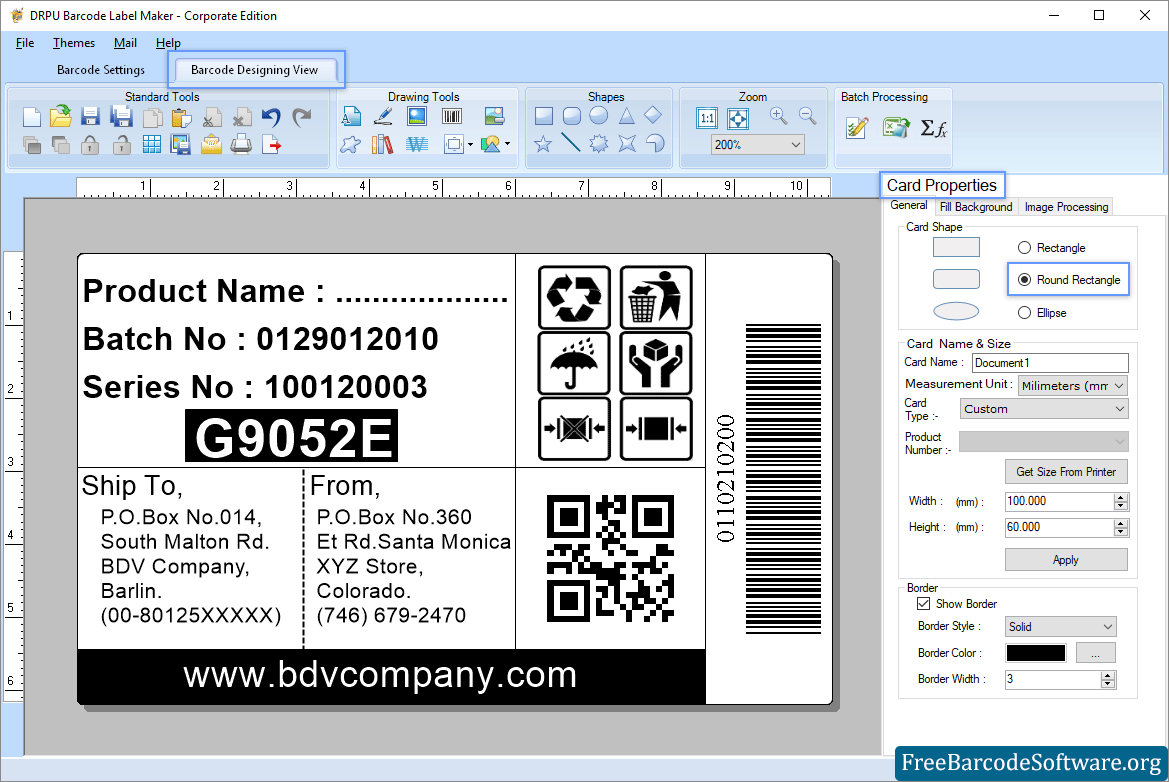
Task: Open the Help menu
Action: pyautogui.click(x=168, y=42)
